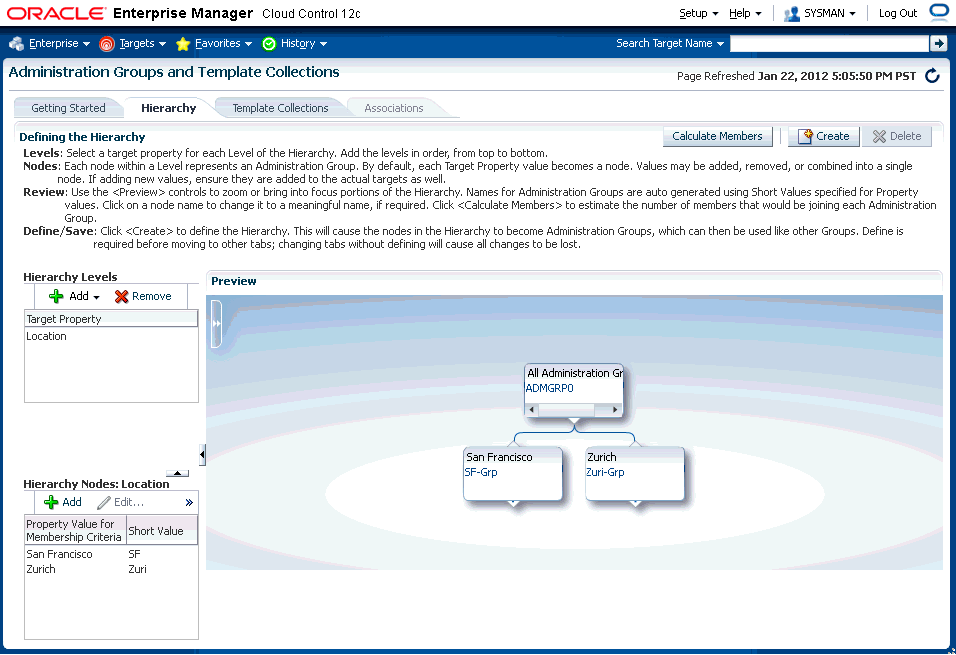Open the Search Target Name dropdown
This screenshot has height=655, width=956.
(x=670, y=43)
